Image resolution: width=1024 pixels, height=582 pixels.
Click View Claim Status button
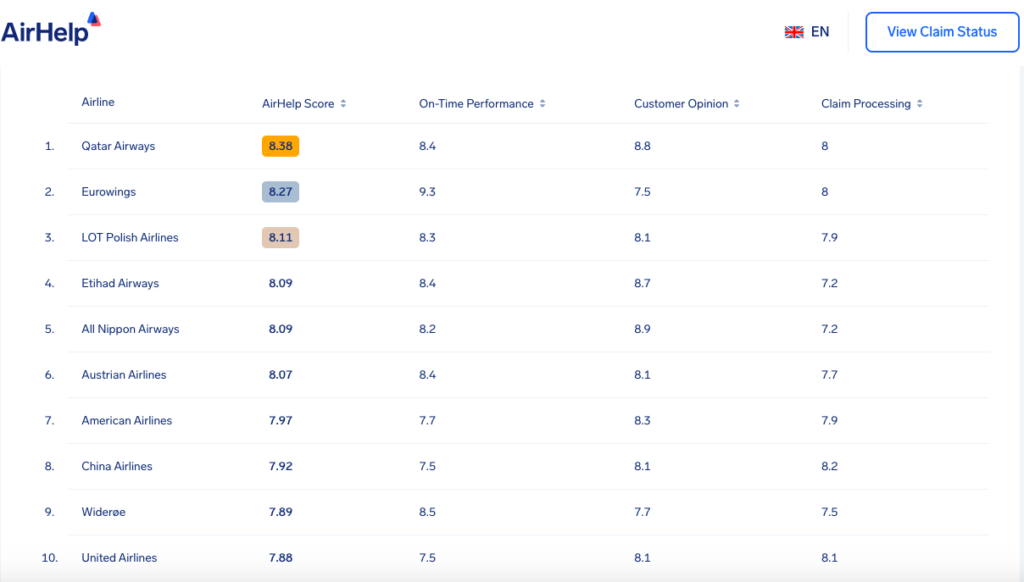click(x=942, y=32)
